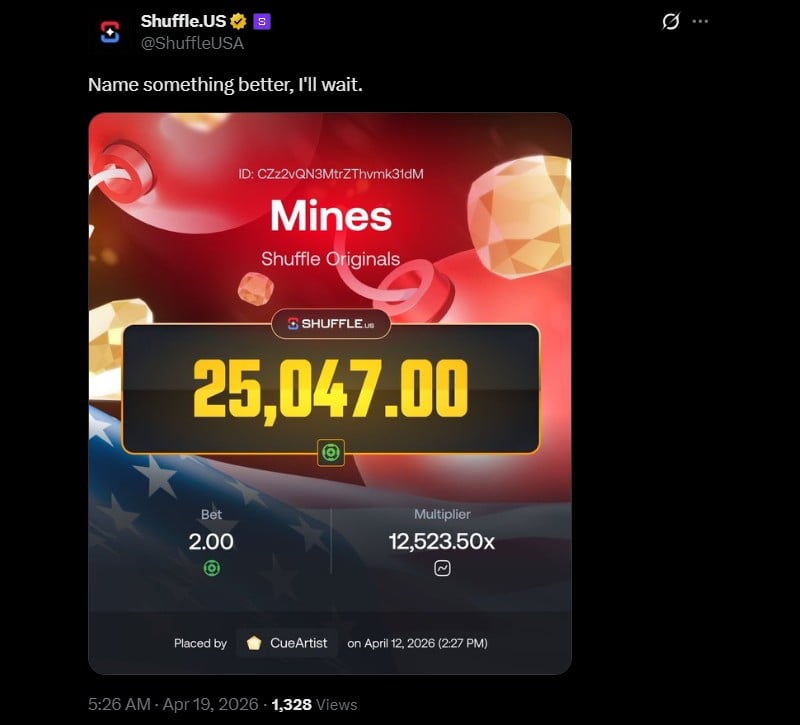800x725 pixels.
Task: Click the chart icon under the Multiplier value
Action: point(442,568)
